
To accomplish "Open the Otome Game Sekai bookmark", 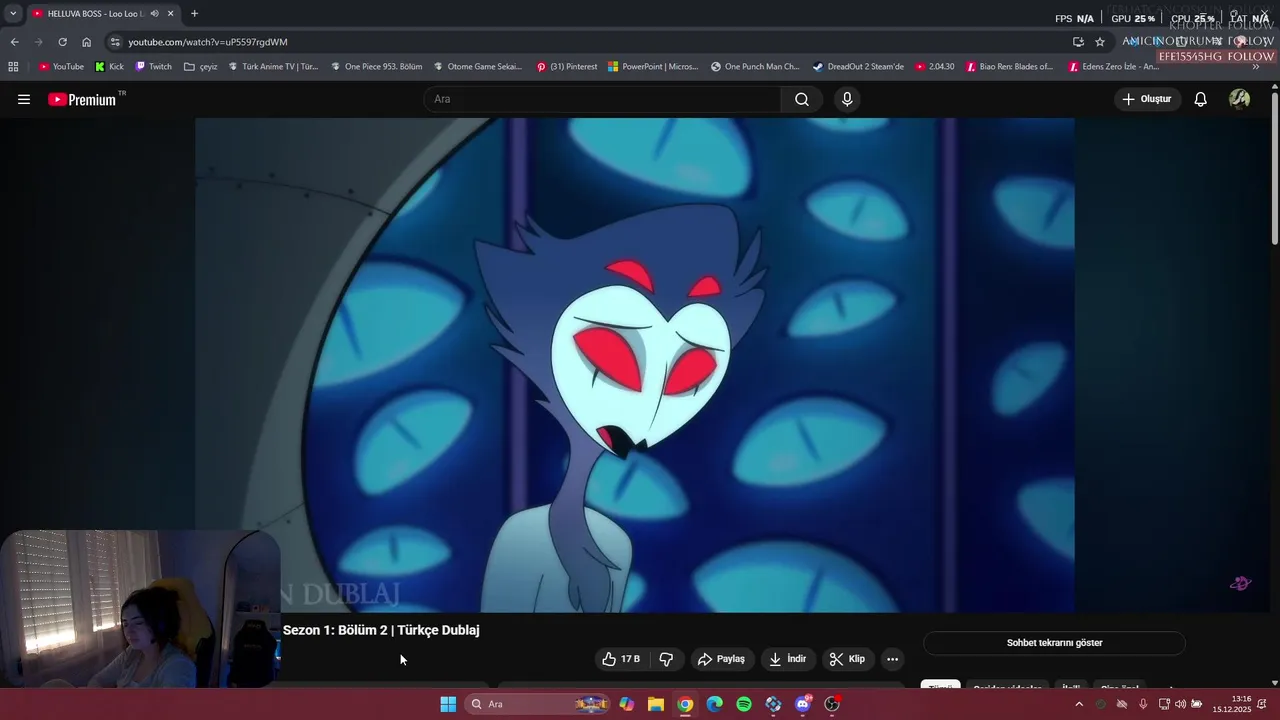I will tap(478, 67).
